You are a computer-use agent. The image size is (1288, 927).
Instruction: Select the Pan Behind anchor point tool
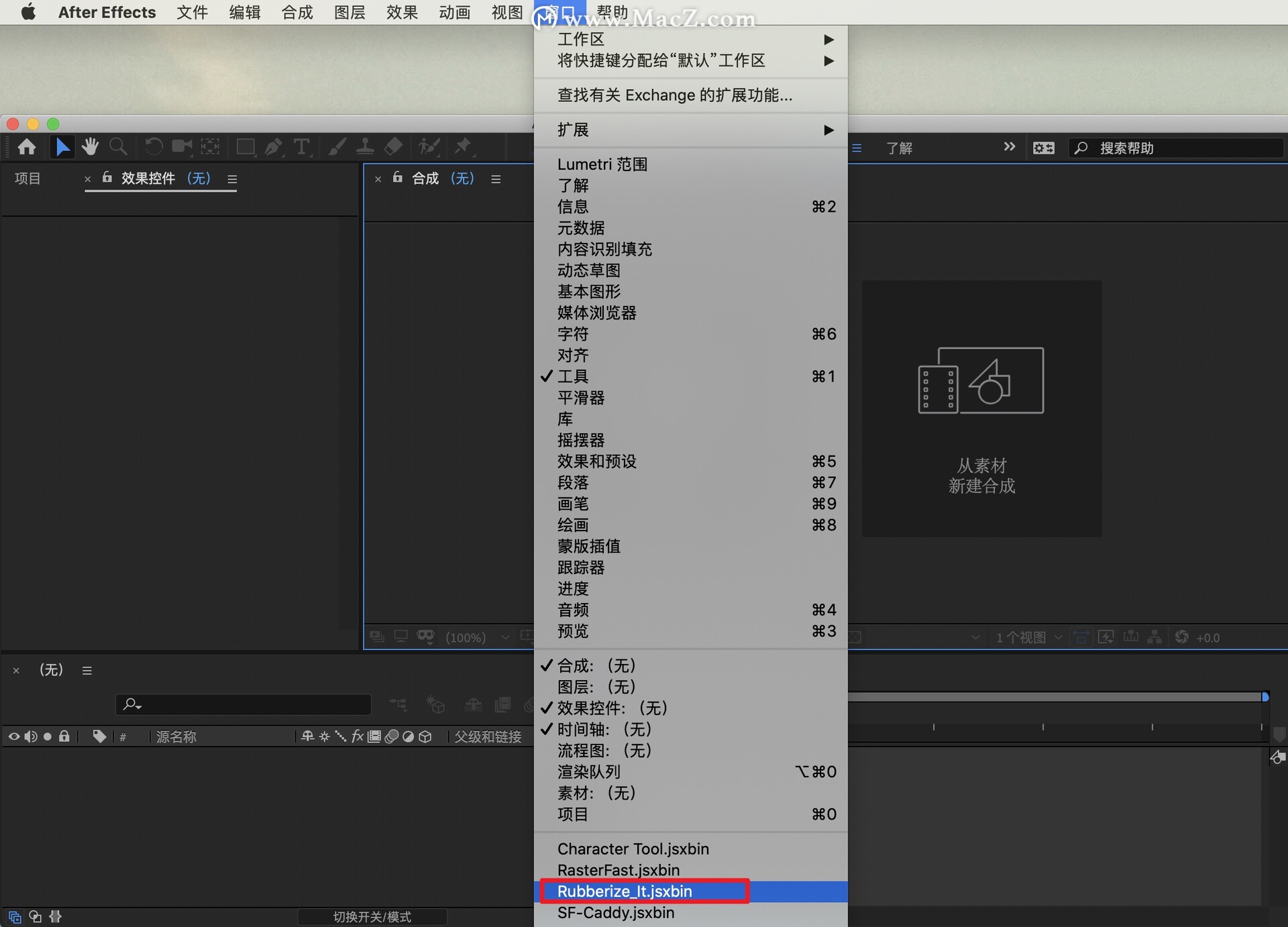click(x=210, y=147)
